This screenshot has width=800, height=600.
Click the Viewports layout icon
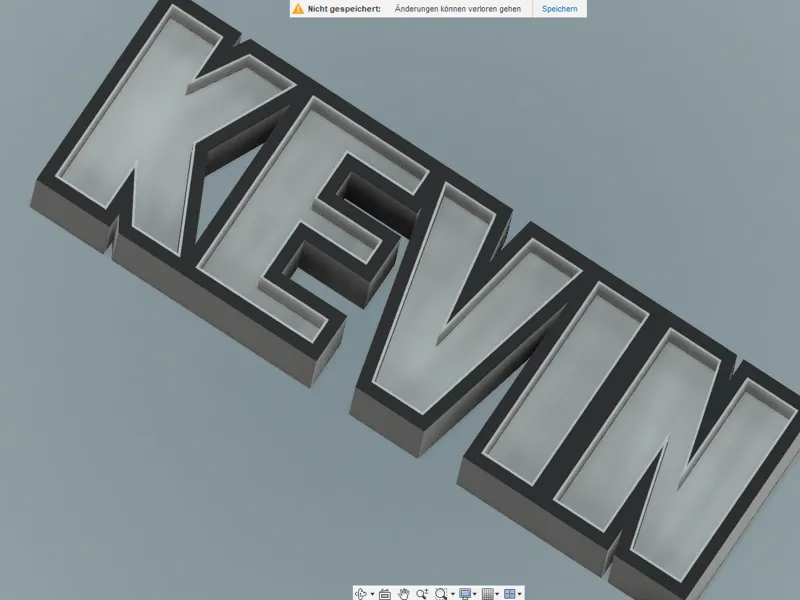pos(510,594)
